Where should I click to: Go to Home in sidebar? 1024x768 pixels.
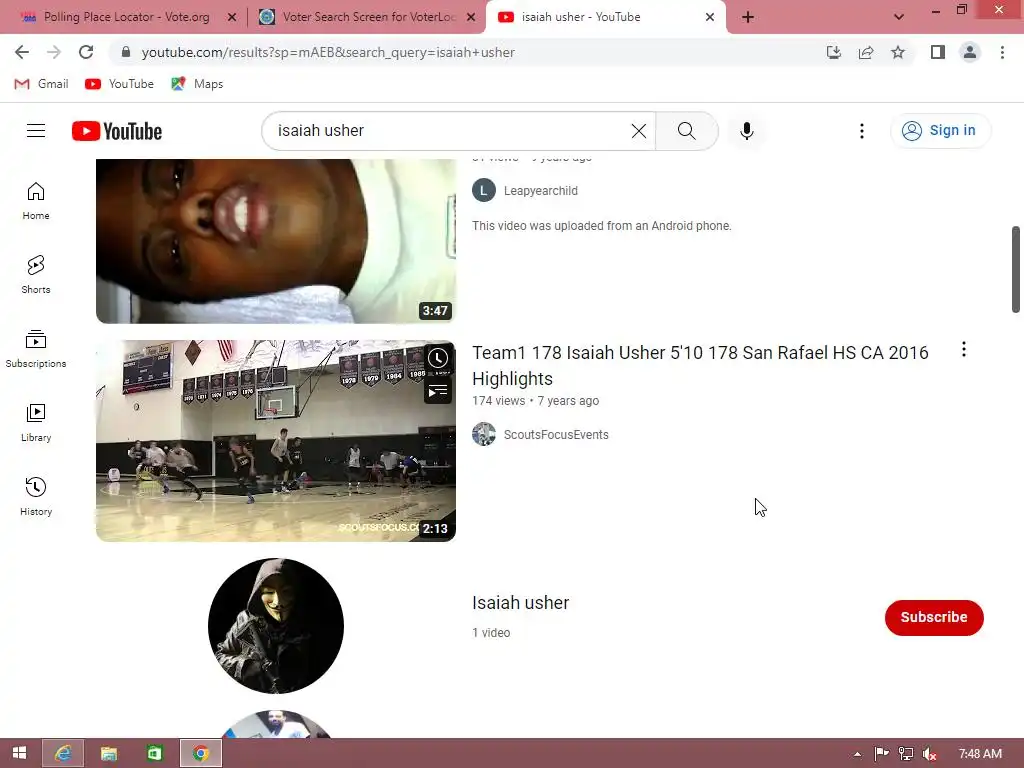click(x=36, y=201)
